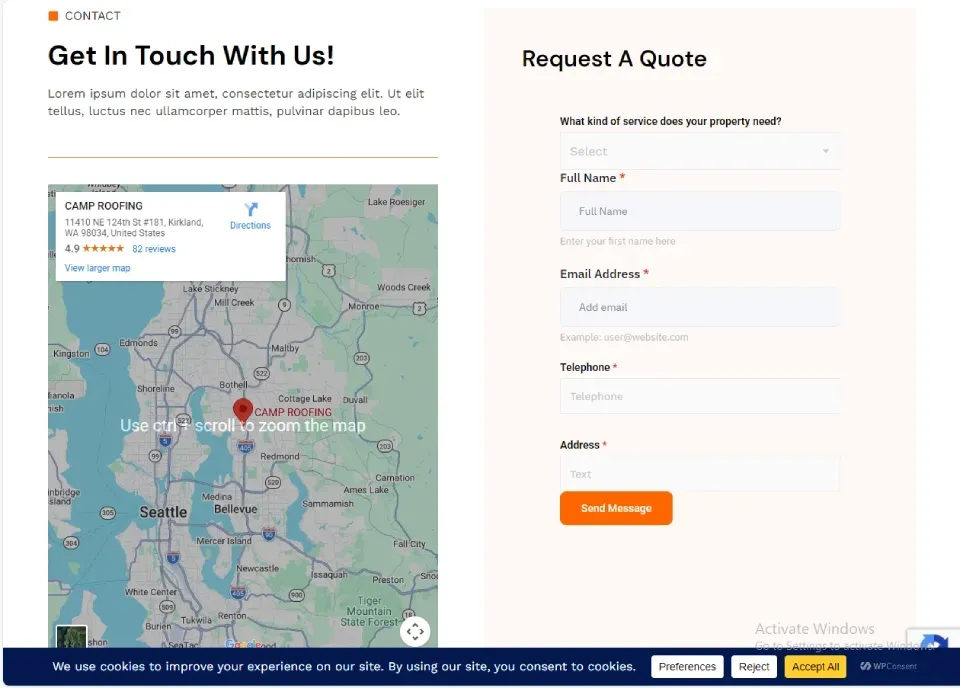The height and width of the screenshot is (688, 960).
Task: Click the Request A Quote heading
Action: point(614,59)
